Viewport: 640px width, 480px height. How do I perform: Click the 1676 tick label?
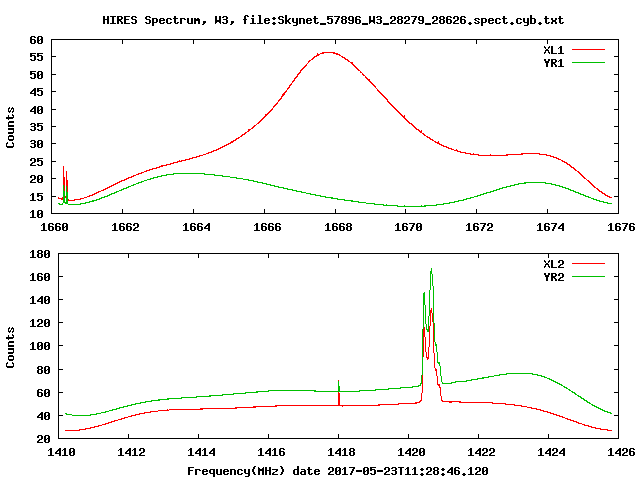(x=621, y=227)
